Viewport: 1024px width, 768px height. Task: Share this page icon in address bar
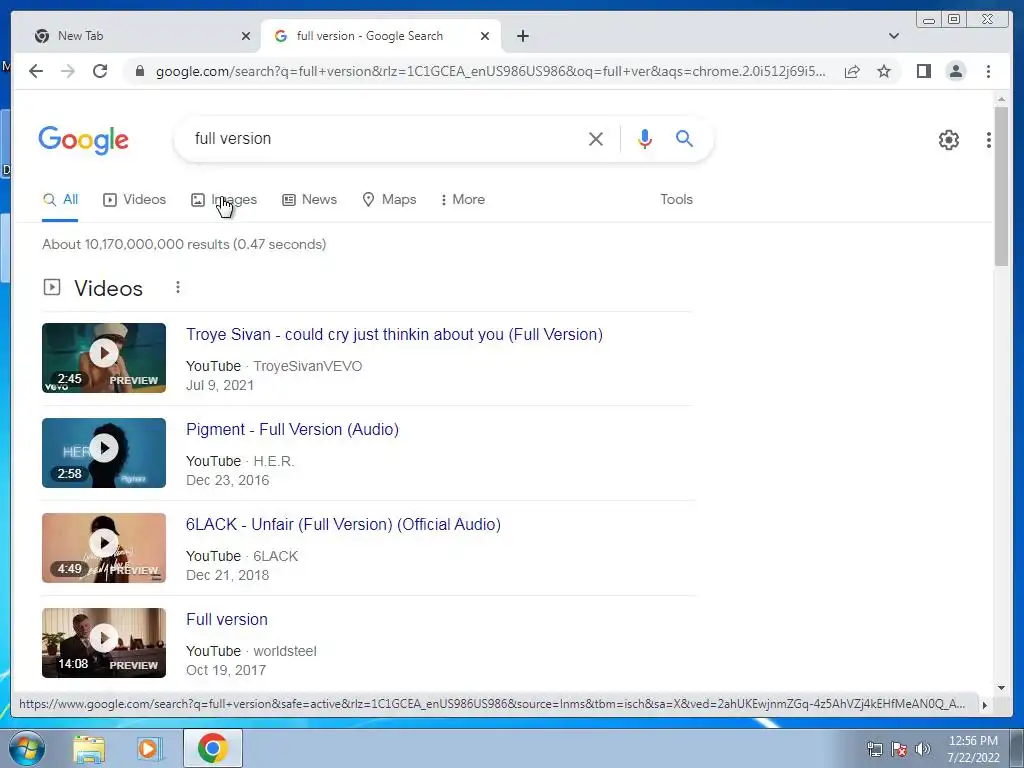[x=852, y=71]
